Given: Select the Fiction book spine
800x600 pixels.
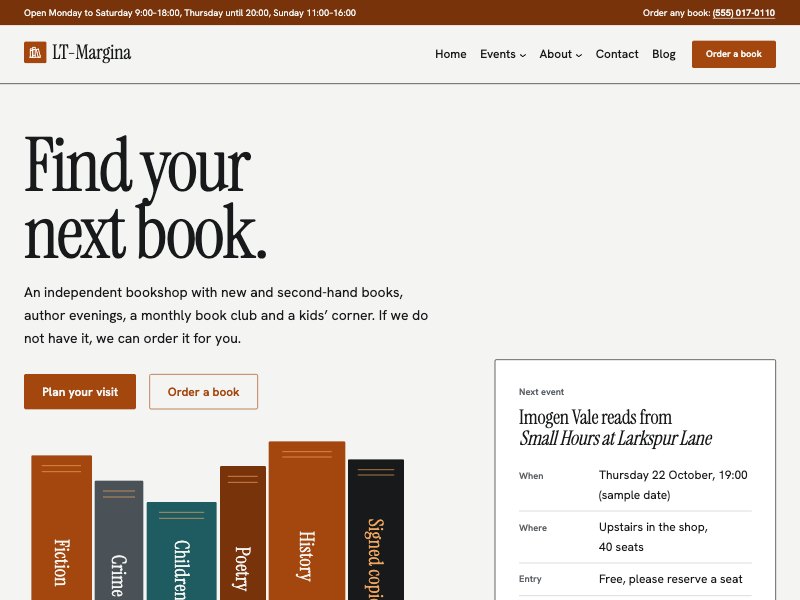Looking at the screenshot, I should pos(62,528).
